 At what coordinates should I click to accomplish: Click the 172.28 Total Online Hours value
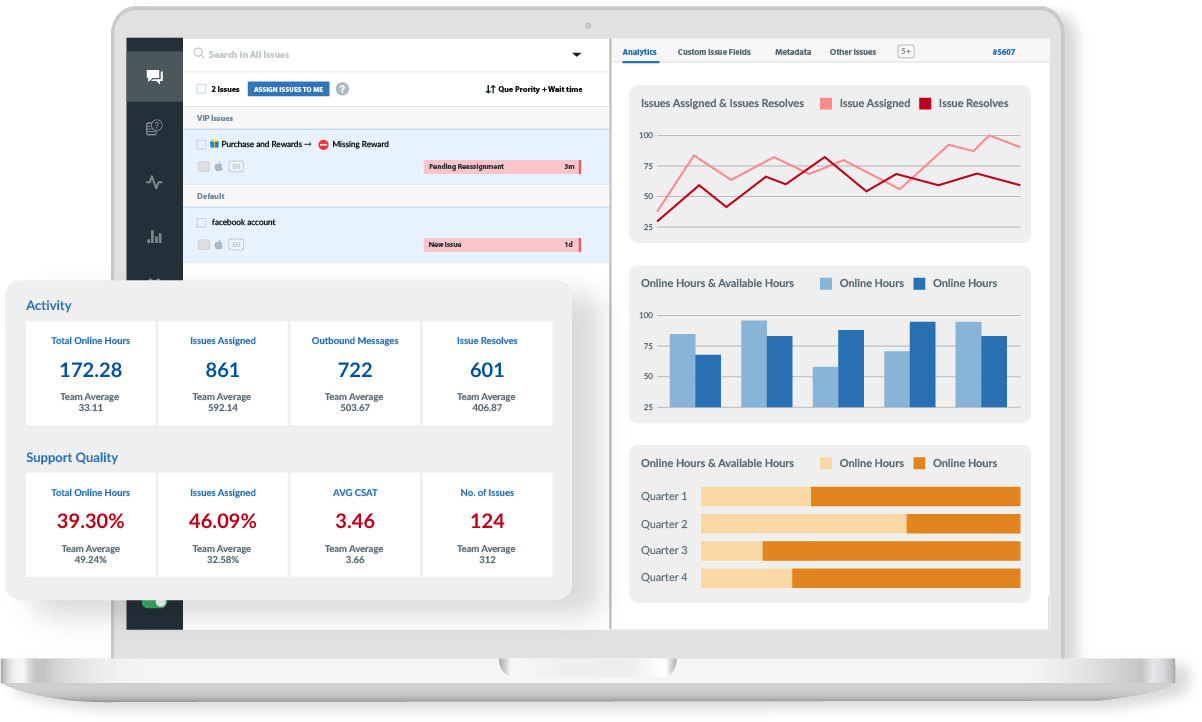point(91,369)
